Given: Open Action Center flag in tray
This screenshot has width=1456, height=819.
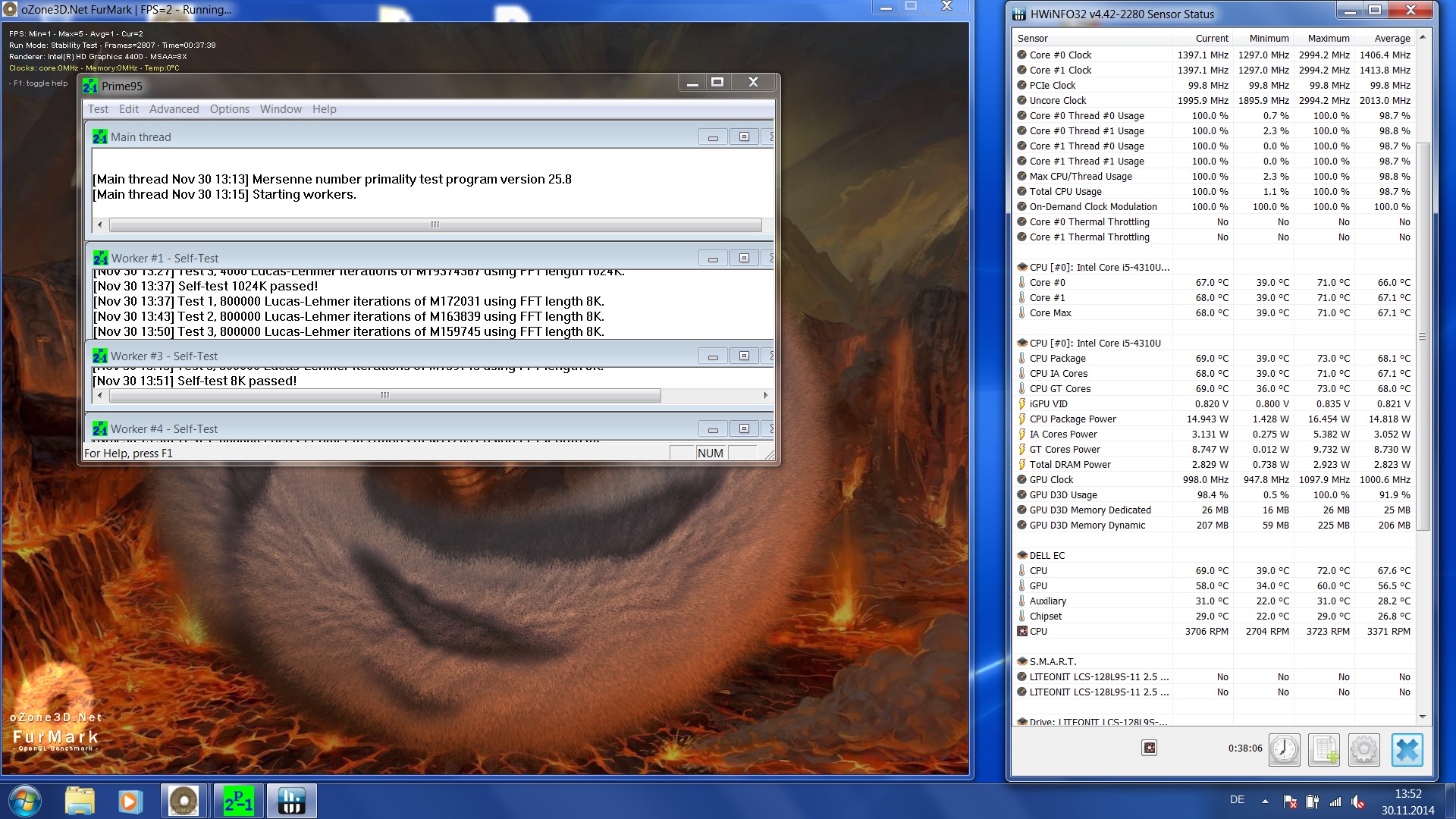Looking at the screenshot, I should point(1289,801).
